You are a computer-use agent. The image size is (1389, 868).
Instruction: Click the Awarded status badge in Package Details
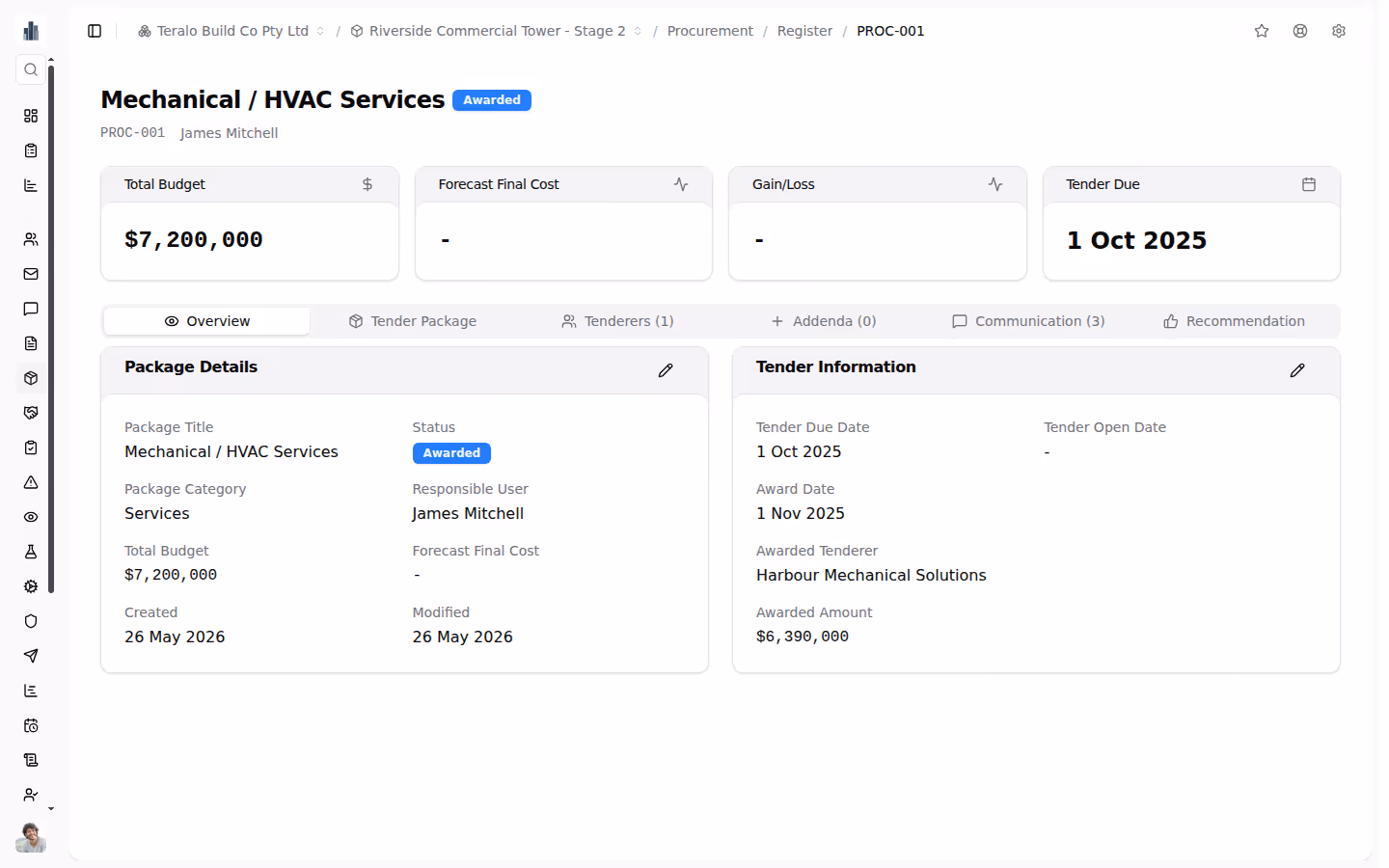(x=451, y=453)
